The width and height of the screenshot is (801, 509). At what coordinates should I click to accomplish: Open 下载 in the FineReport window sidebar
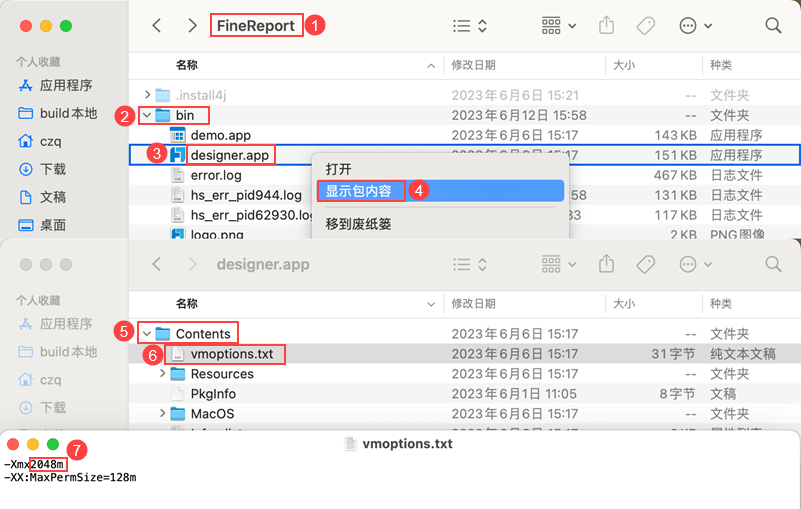pos(42,169)
